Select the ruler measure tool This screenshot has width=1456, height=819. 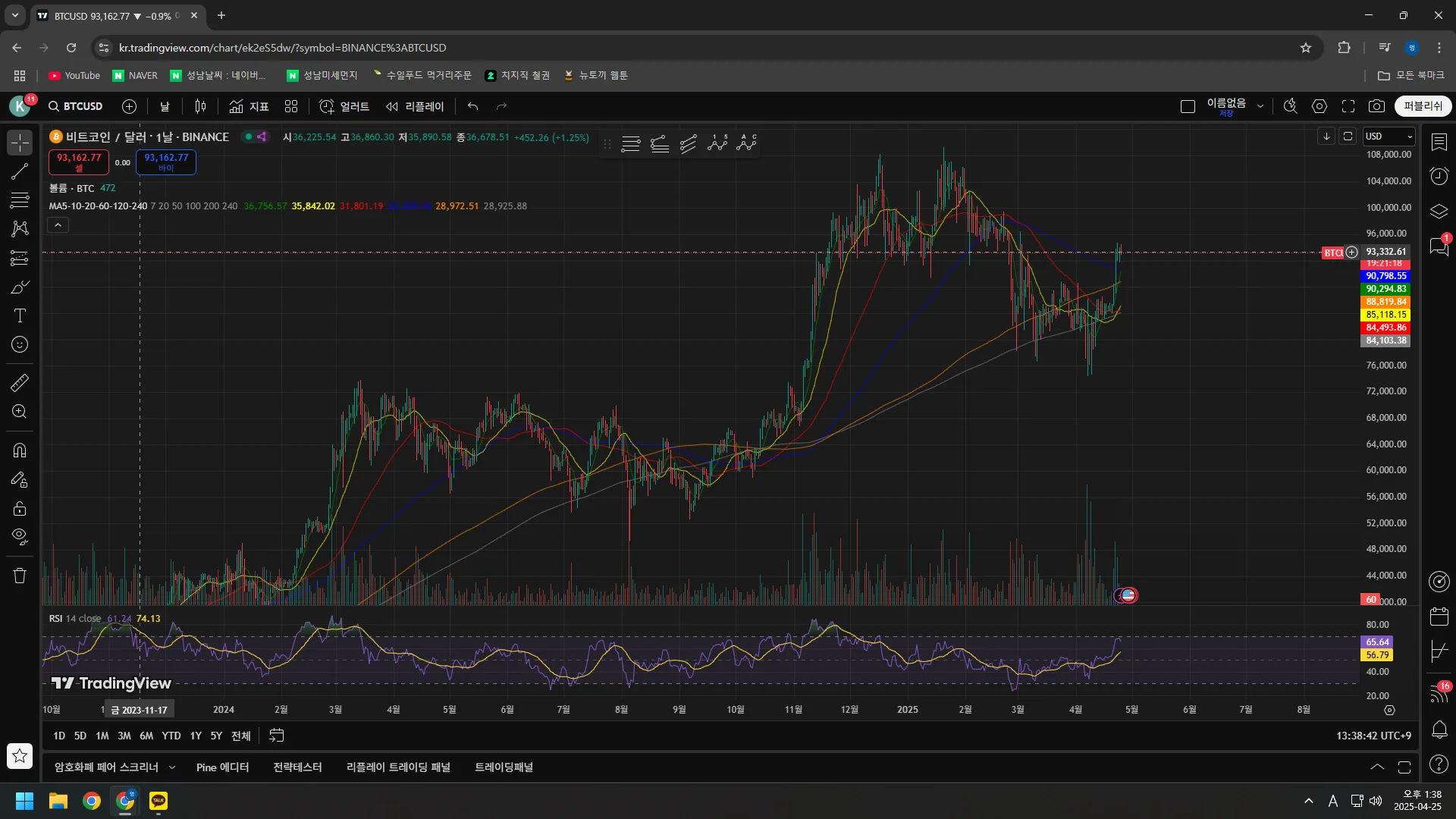point(20,383)
